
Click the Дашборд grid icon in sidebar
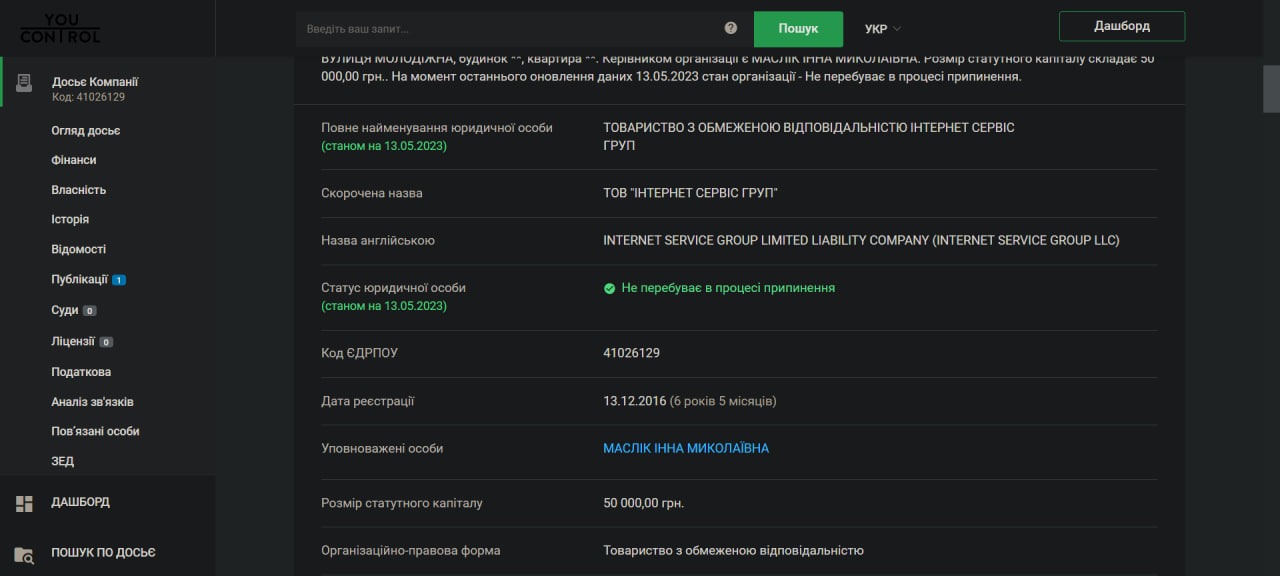24,503
